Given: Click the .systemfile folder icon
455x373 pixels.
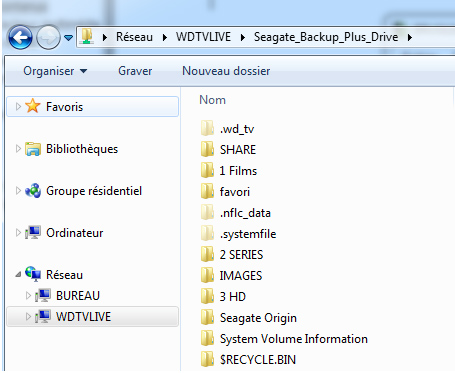Looking at the screenshot, I should pyautogui.click(x=207, y=233).
